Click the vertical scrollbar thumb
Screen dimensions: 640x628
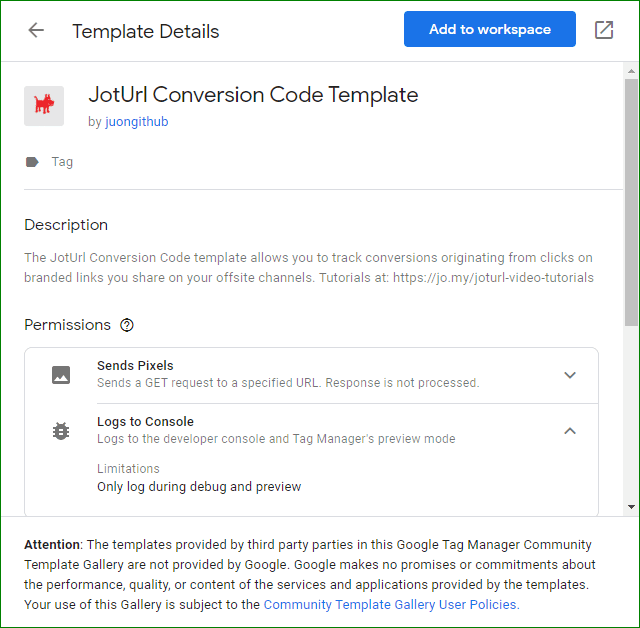tap(631, 202)
